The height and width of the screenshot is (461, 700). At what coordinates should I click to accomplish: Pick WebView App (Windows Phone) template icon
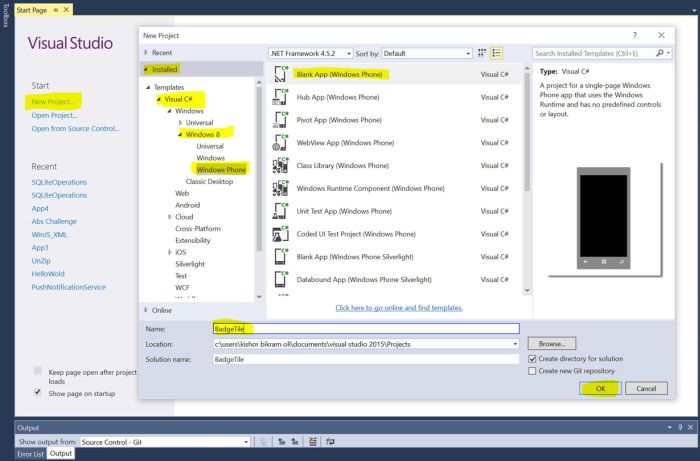[280, 142]
